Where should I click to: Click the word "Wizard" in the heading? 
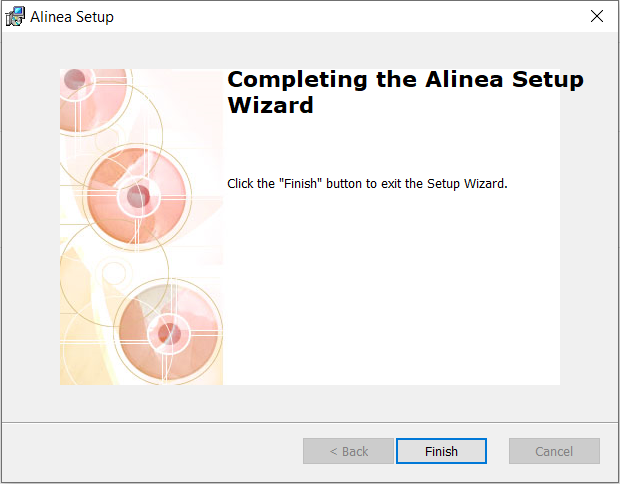click(270, 105)
